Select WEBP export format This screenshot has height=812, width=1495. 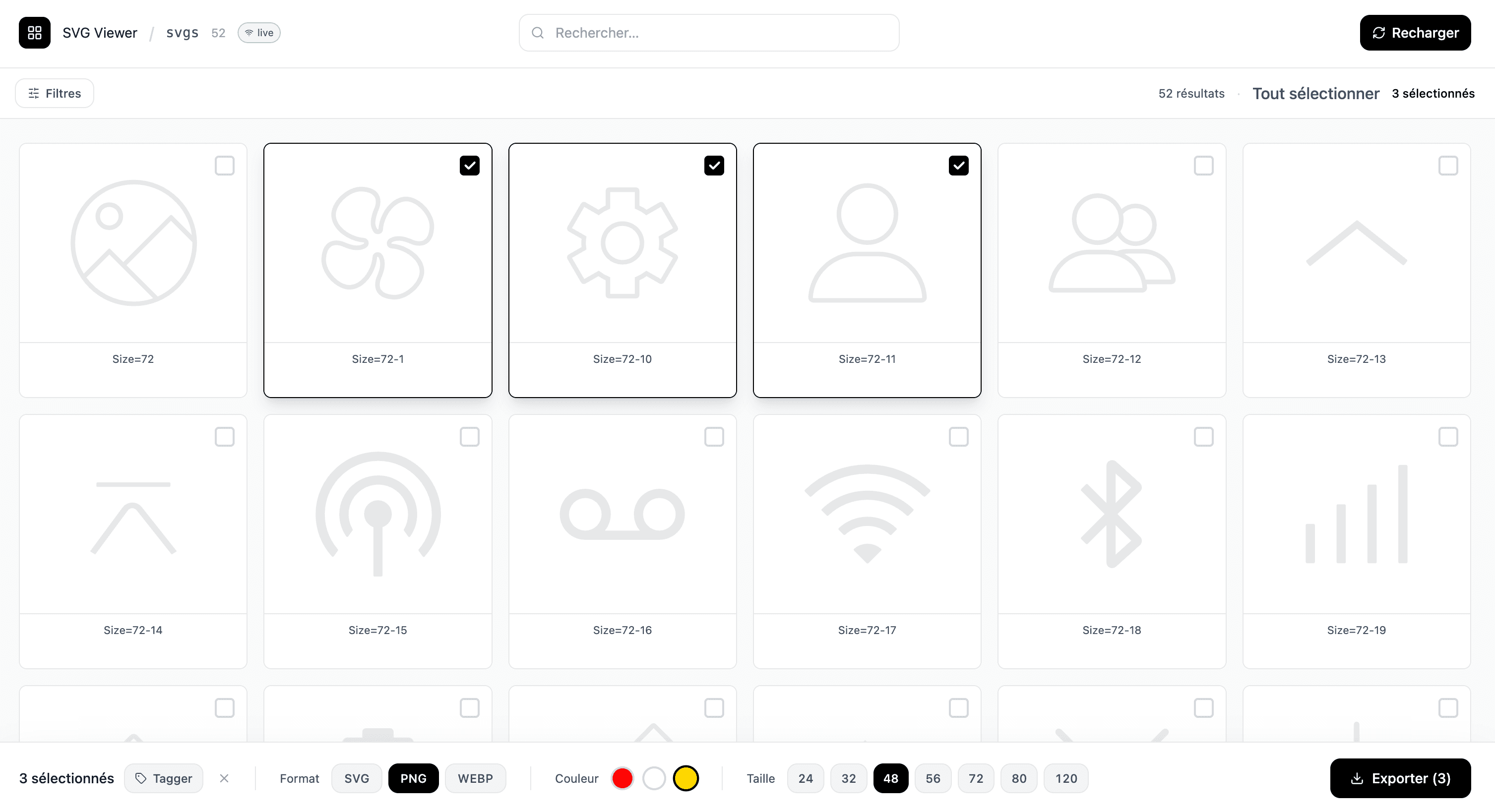[475, 778]
